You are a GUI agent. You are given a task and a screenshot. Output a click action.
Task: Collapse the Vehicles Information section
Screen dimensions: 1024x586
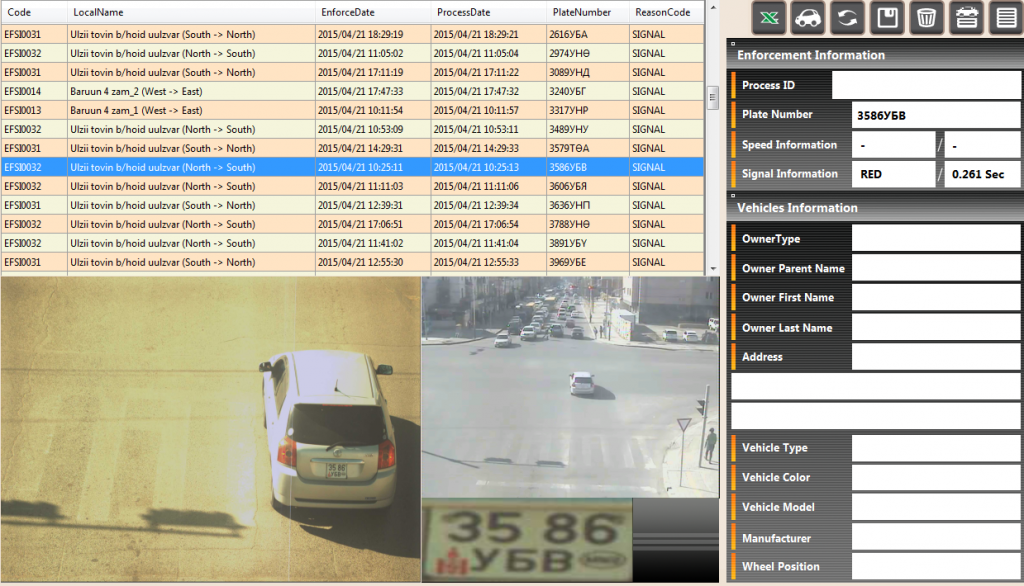click(733, 198)
